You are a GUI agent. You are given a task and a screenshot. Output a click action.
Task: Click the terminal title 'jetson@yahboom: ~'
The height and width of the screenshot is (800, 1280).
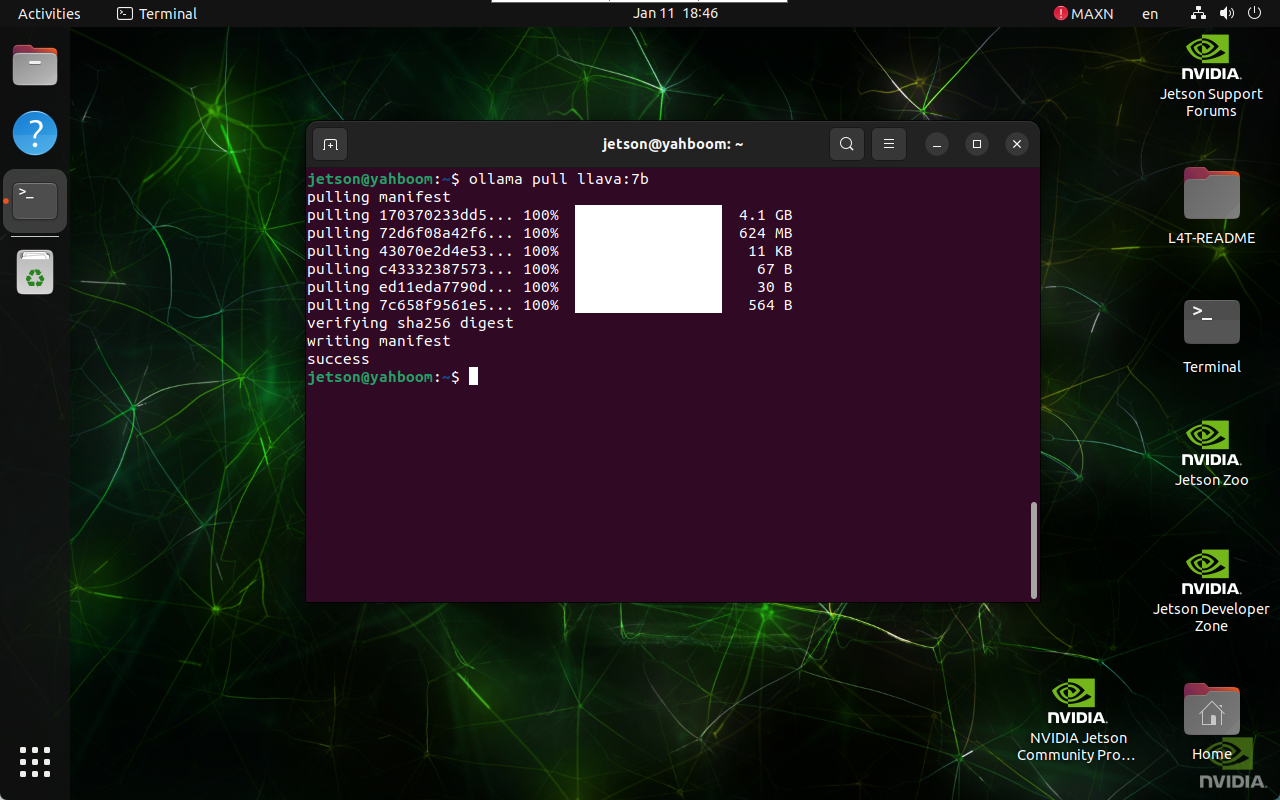pyautogui.click(x=673, y=144)
